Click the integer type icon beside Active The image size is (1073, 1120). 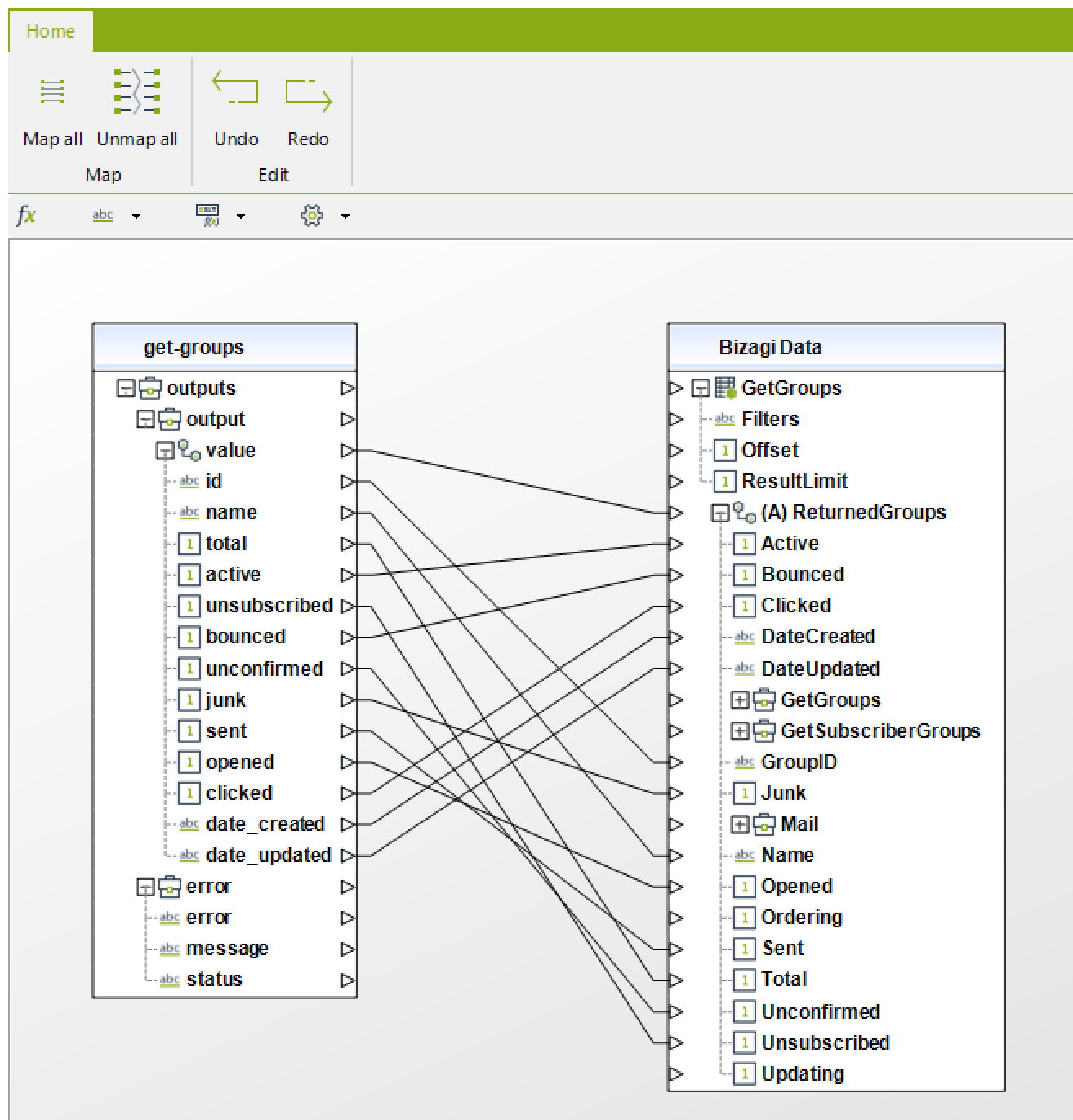[744, 544]
